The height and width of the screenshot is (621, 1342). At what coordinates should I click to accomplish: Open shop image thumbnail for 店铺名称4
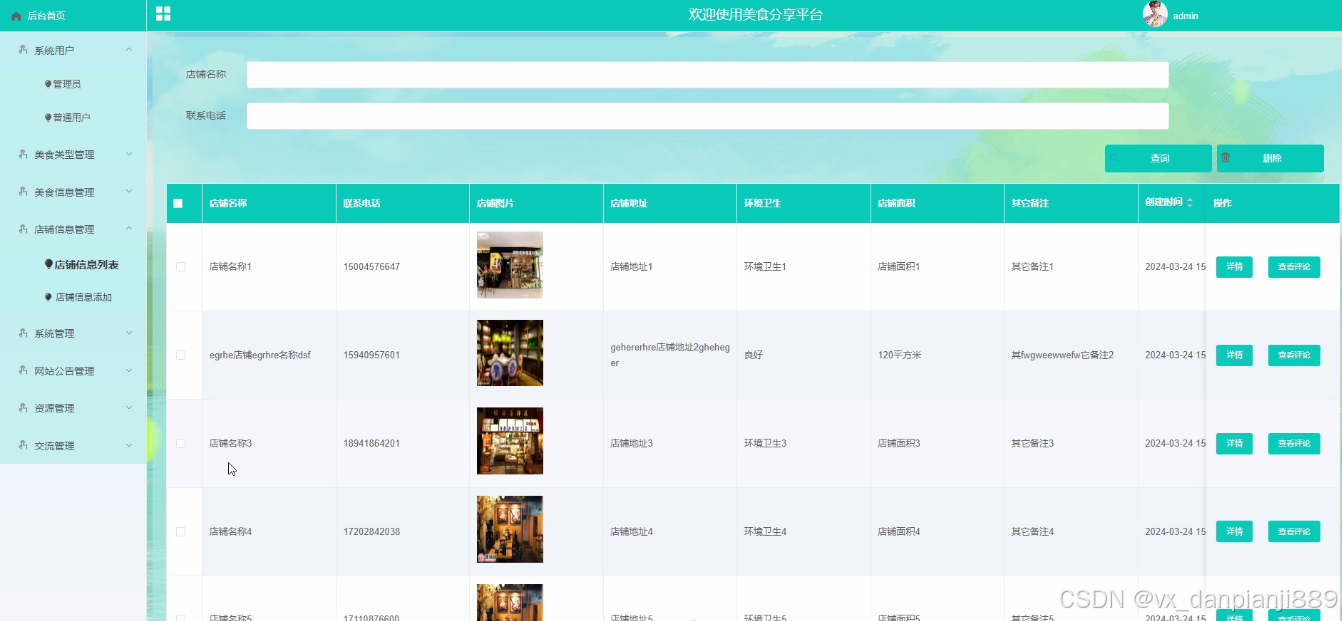click(x=510, y=529)
